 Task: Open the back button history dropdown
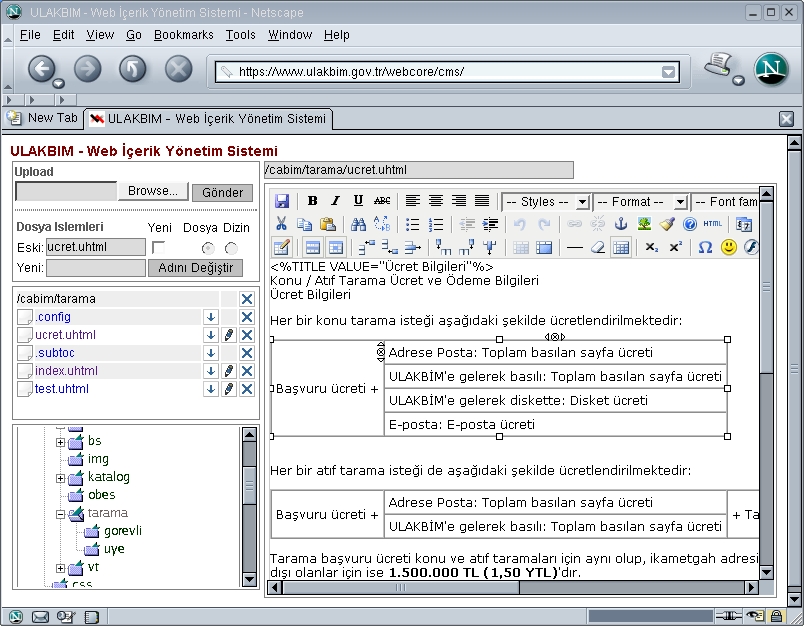(59, 83)
